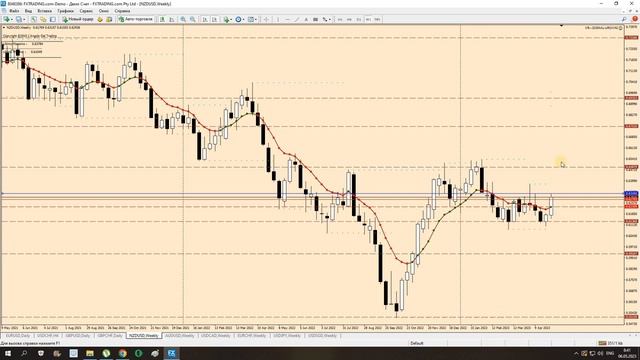Open the Окно menu
Viewport: 640px width, 360px height.
[x=104, y=11]
